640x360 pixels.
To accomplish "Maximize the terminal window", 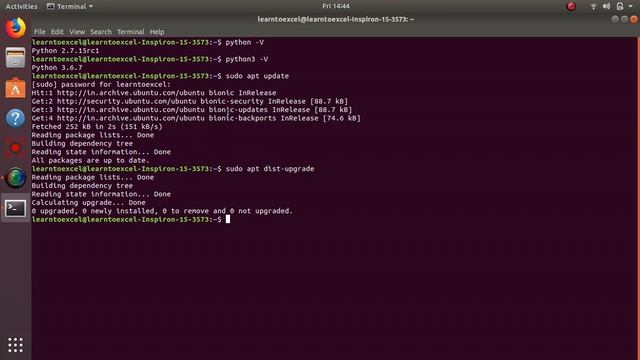I will coord(624,19).
